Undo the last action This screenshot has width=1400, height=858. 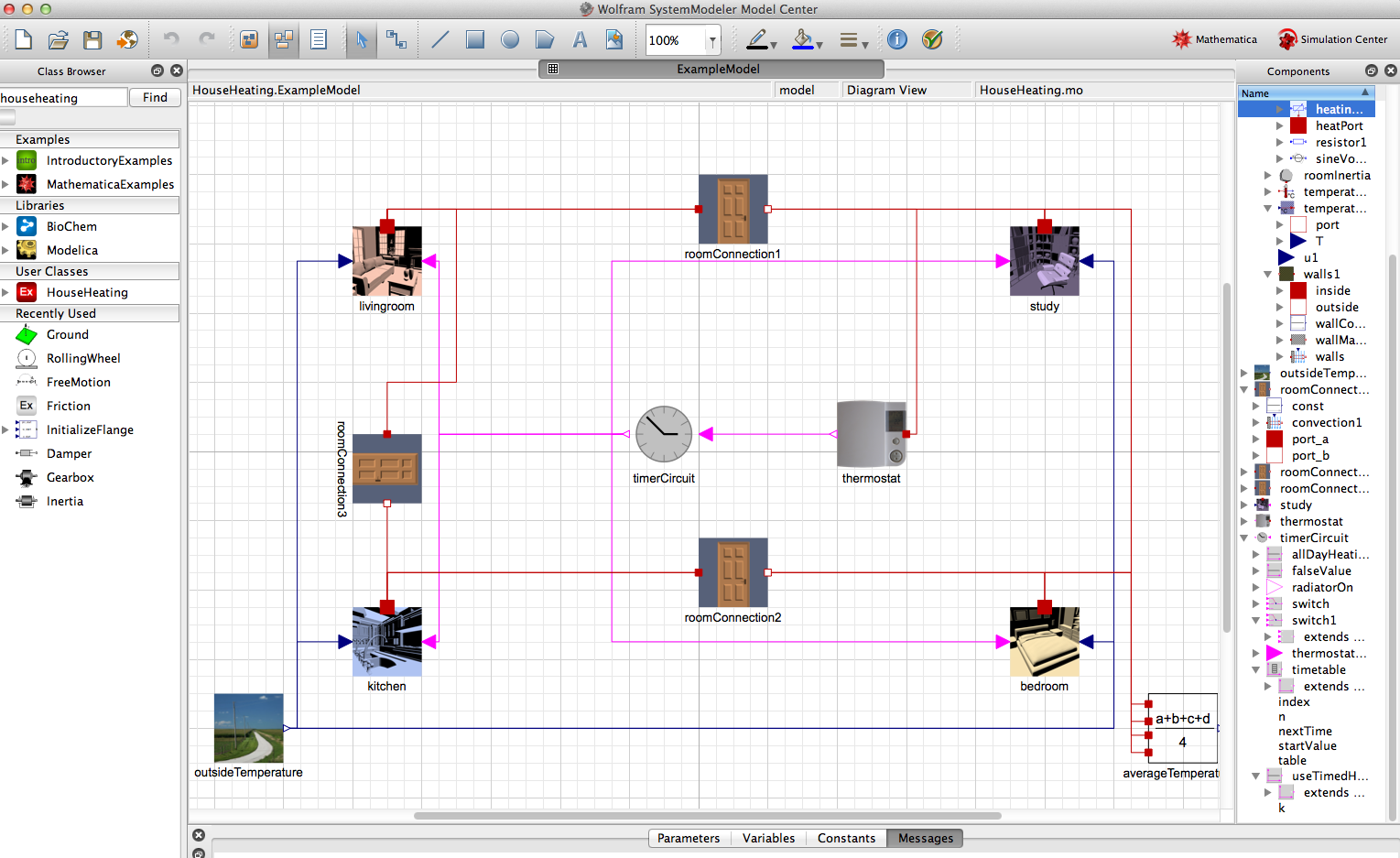(x=171, y=39)
